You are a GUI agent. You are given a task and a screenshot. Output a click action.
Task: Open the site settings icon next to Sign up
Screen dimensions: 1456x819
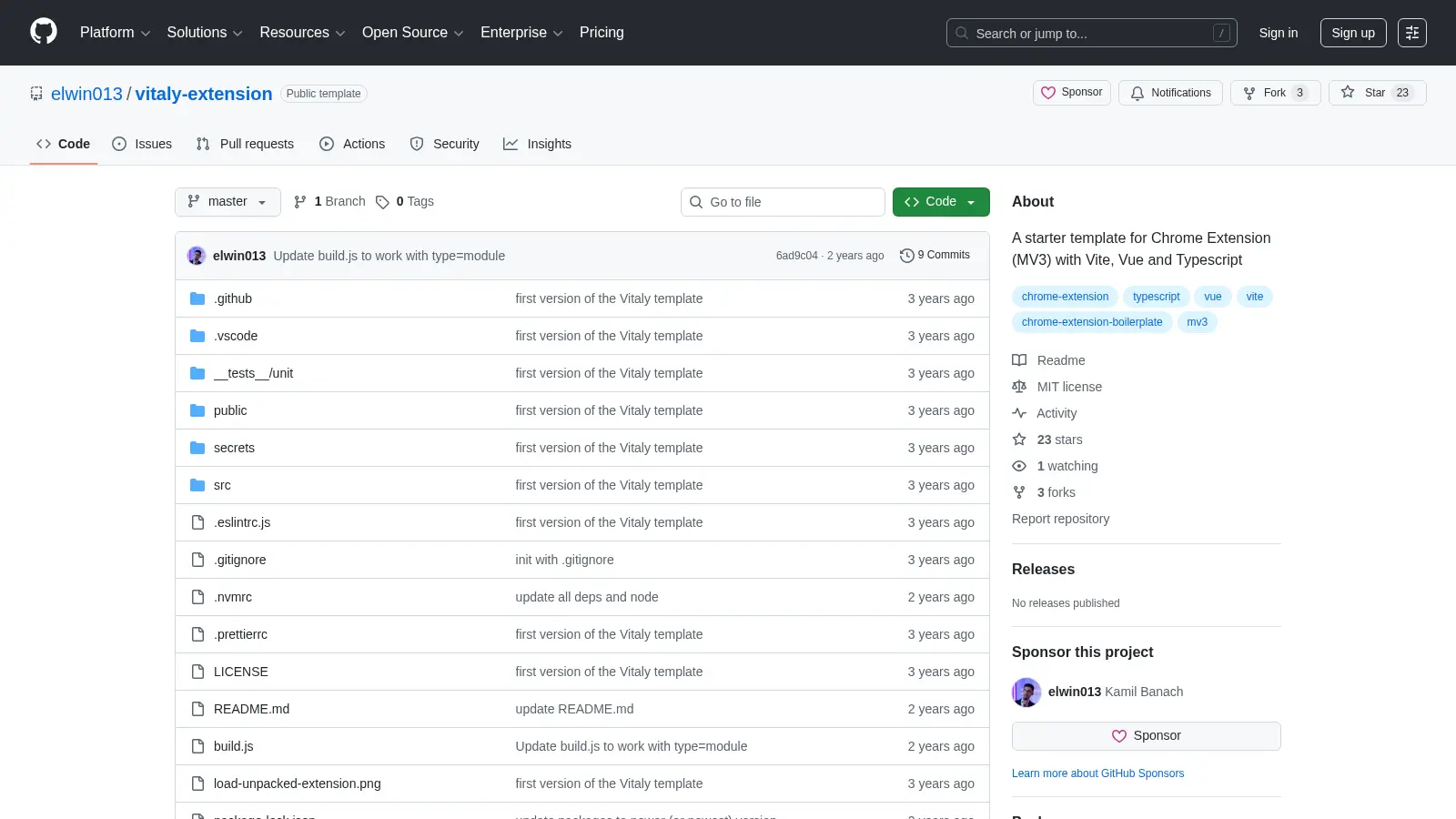[1412, 33]
